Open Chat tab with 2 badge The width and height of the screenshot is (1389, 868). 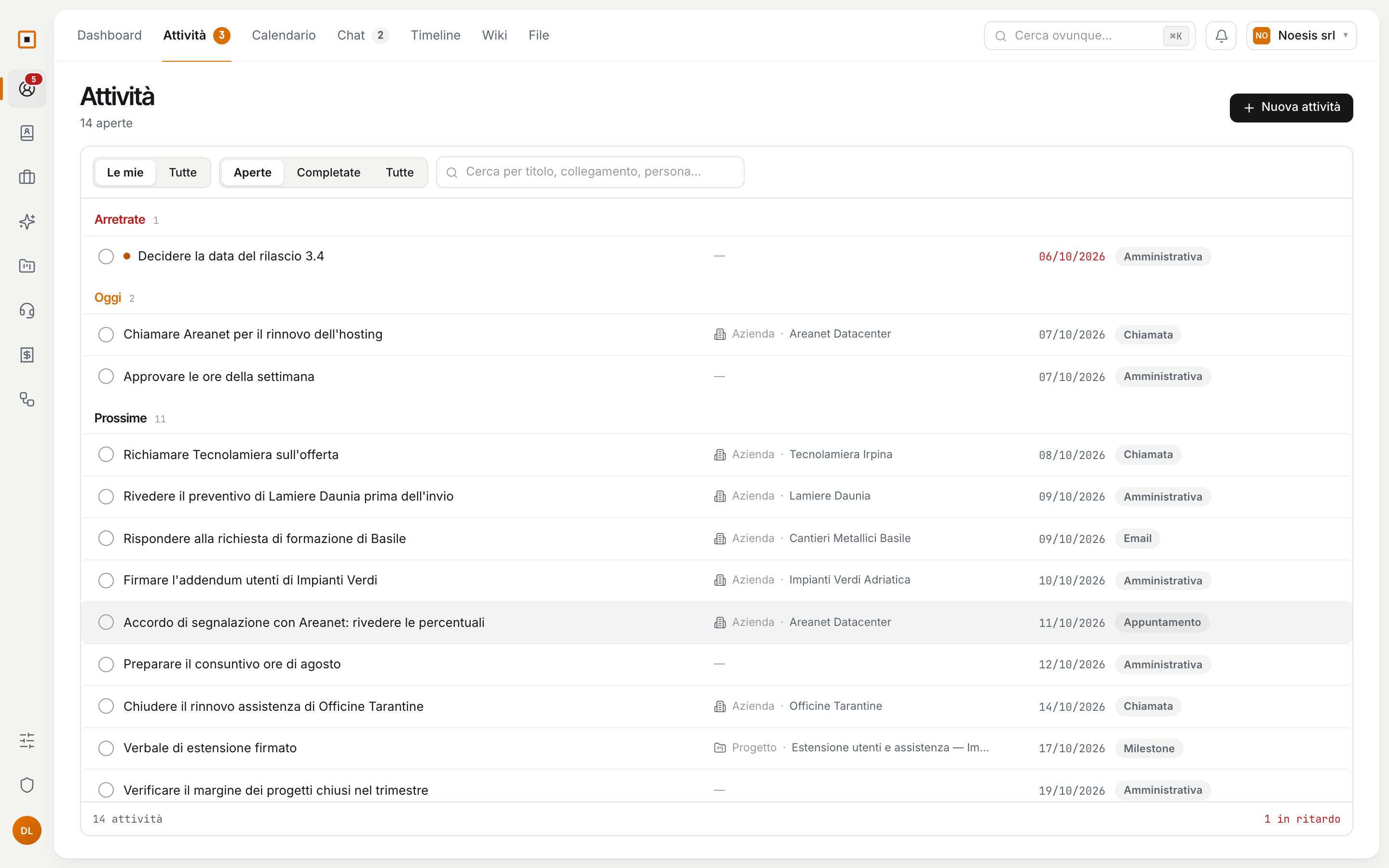363,36
